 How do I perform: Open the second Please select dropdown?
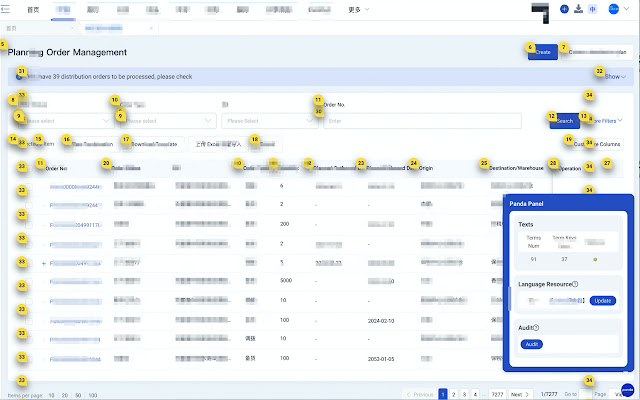click(x=168, y=121)
